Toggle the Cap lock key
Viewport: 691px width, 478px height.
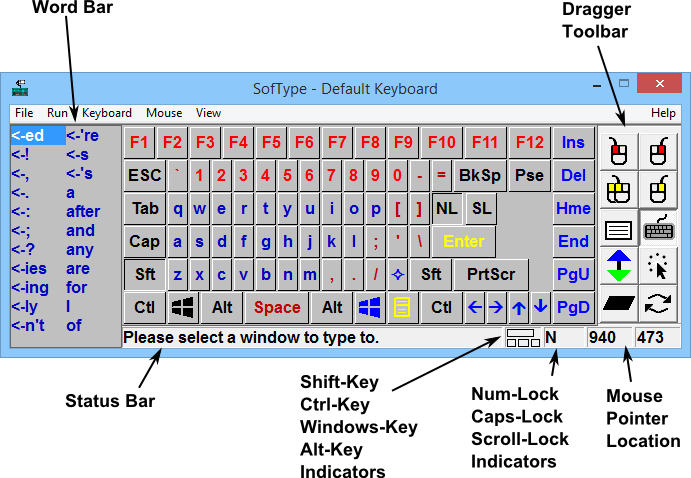coord(145,241)
